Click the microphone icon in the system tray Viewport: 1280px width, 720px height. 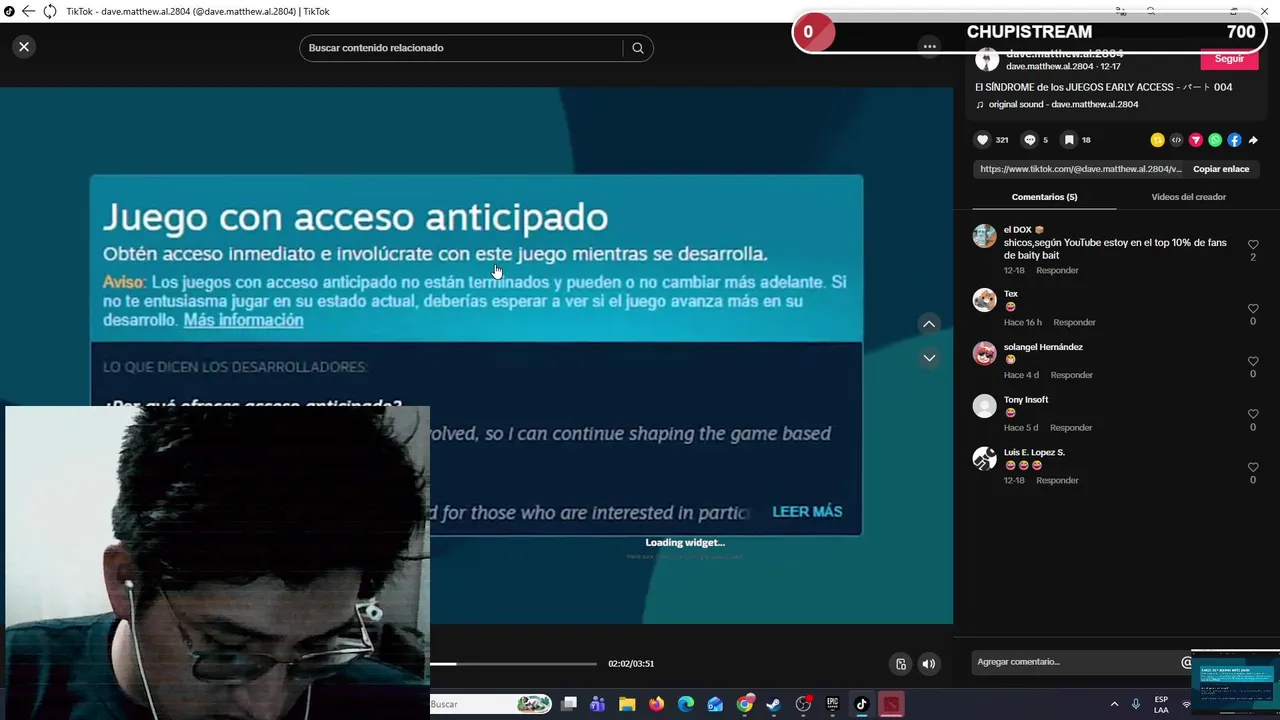point(1136,704)
